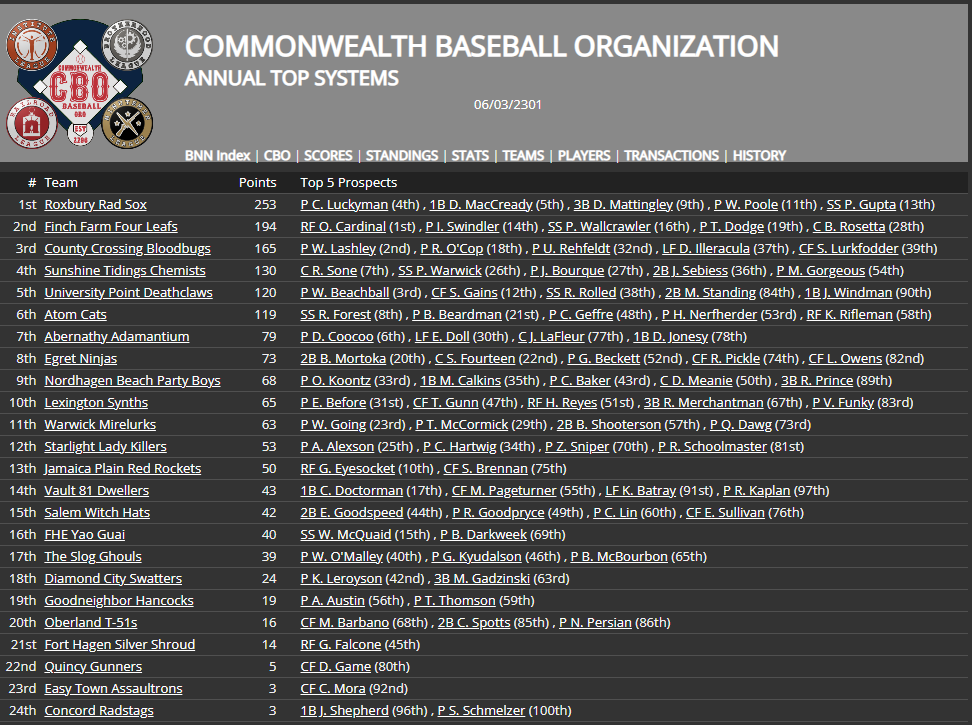Open the Diamond City Swatters team
Image resolution: width=972 pixels, height=725 pixels.
click(113, 578)
